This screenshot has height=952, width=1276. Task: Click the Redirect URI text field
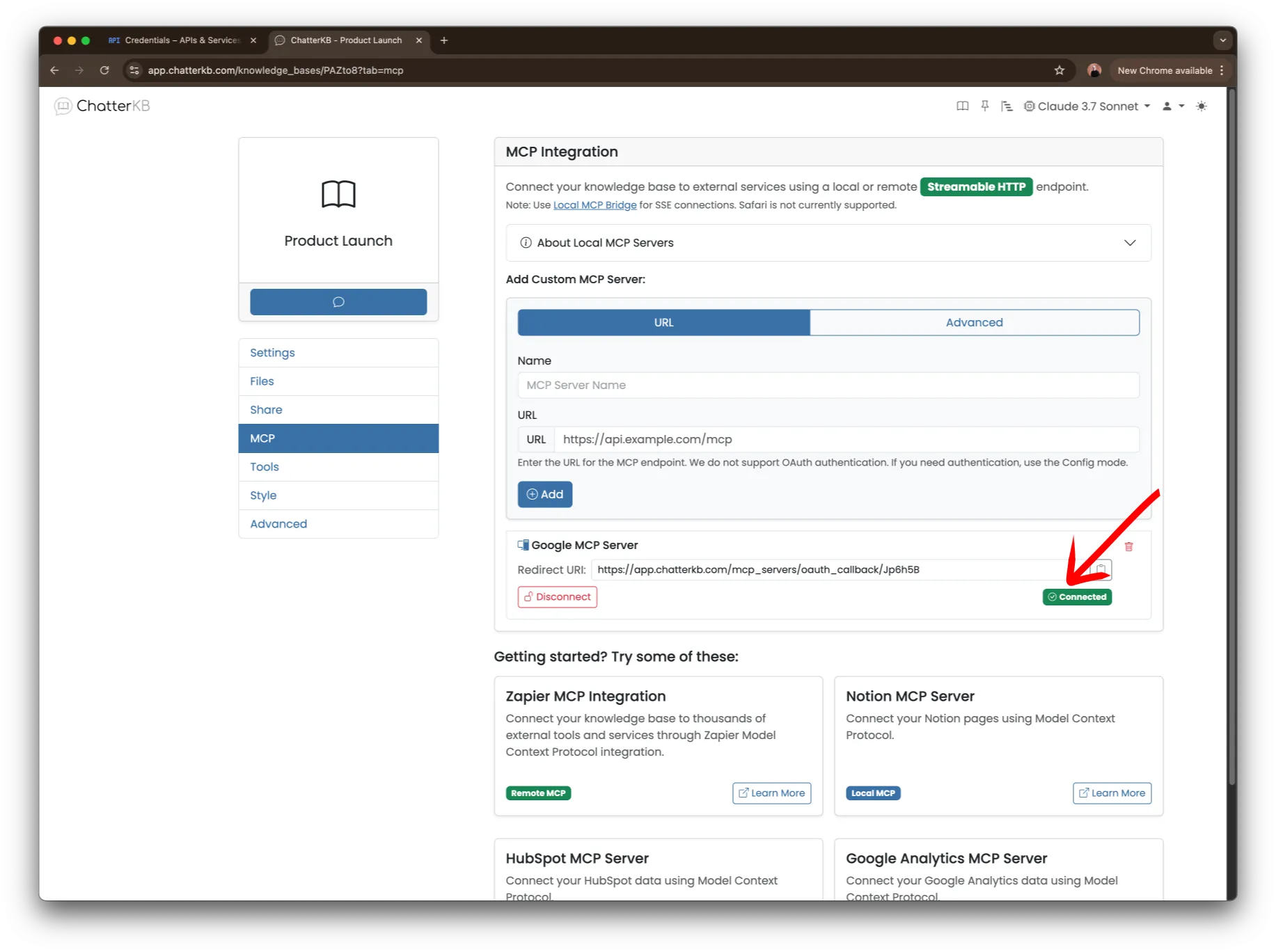pyautogui.click(x=841, y=570)
